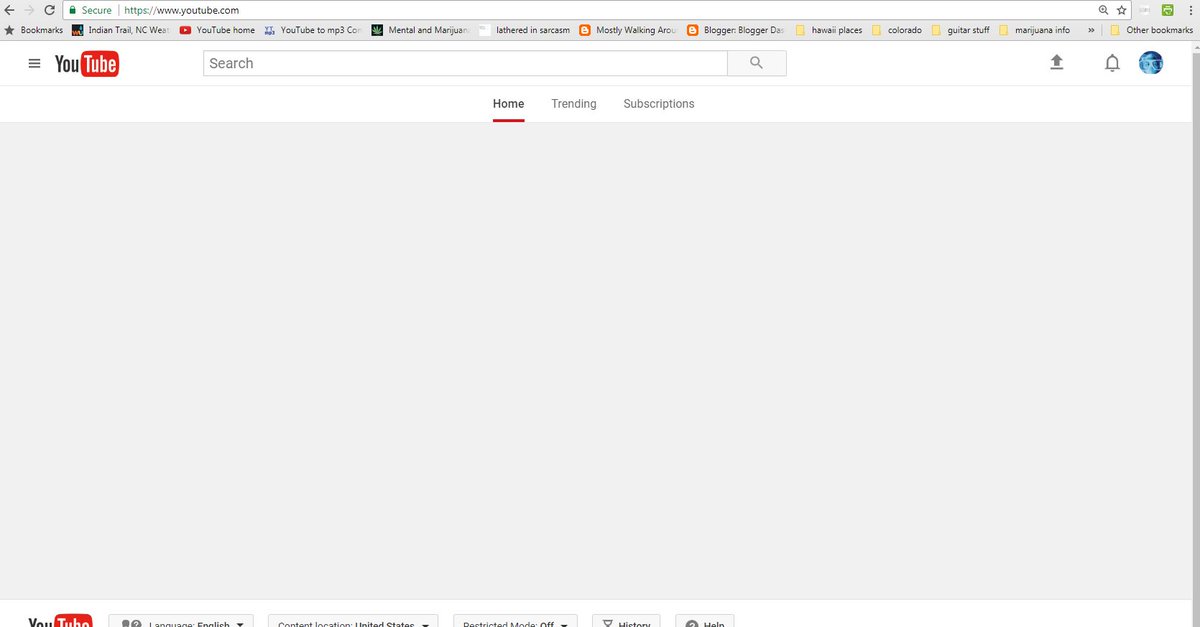The image size is (1200, 627).
Task: Reload the page with the refresh icon
Action: (x=49, y=10)
